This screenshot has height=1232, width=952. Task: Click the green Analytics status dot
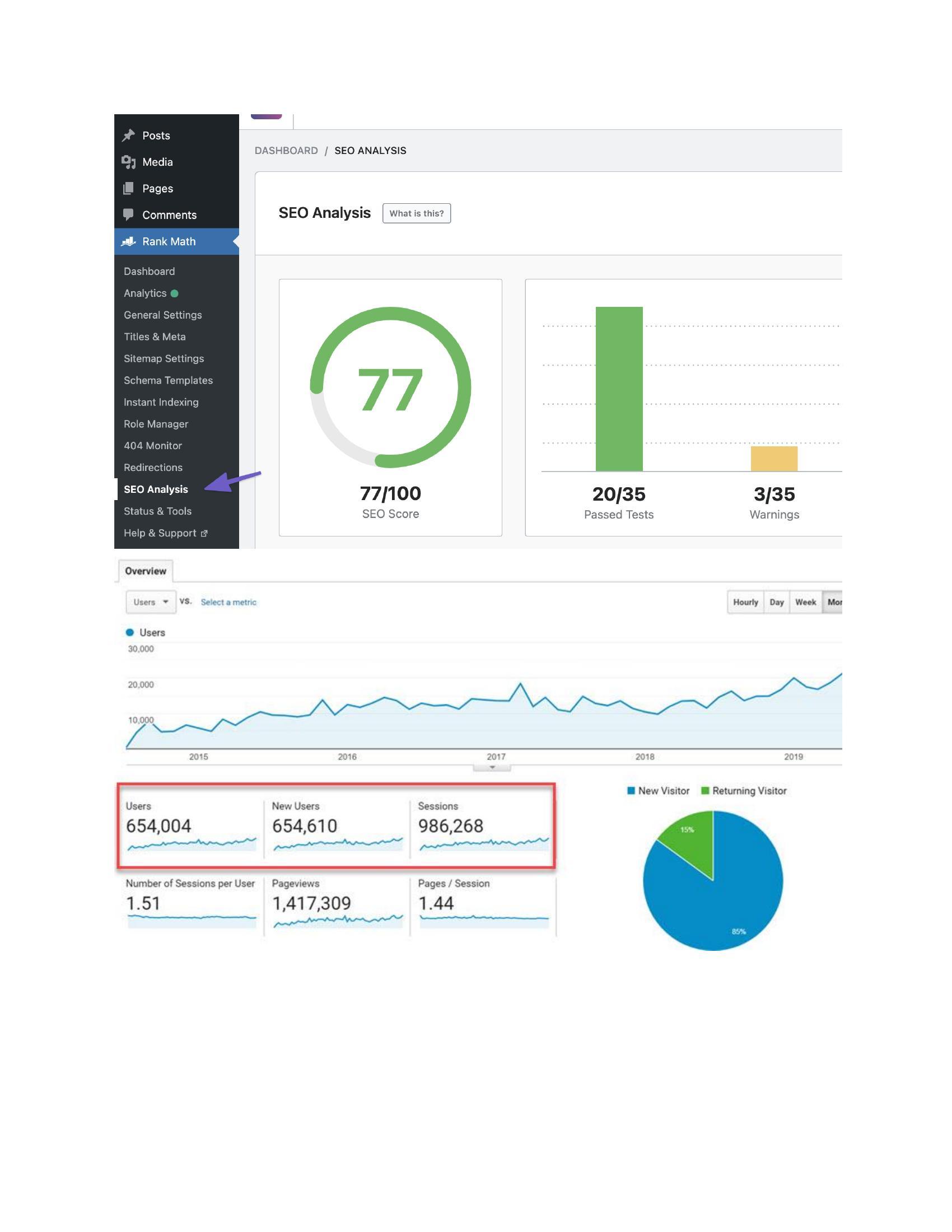[x=174, y=293]
